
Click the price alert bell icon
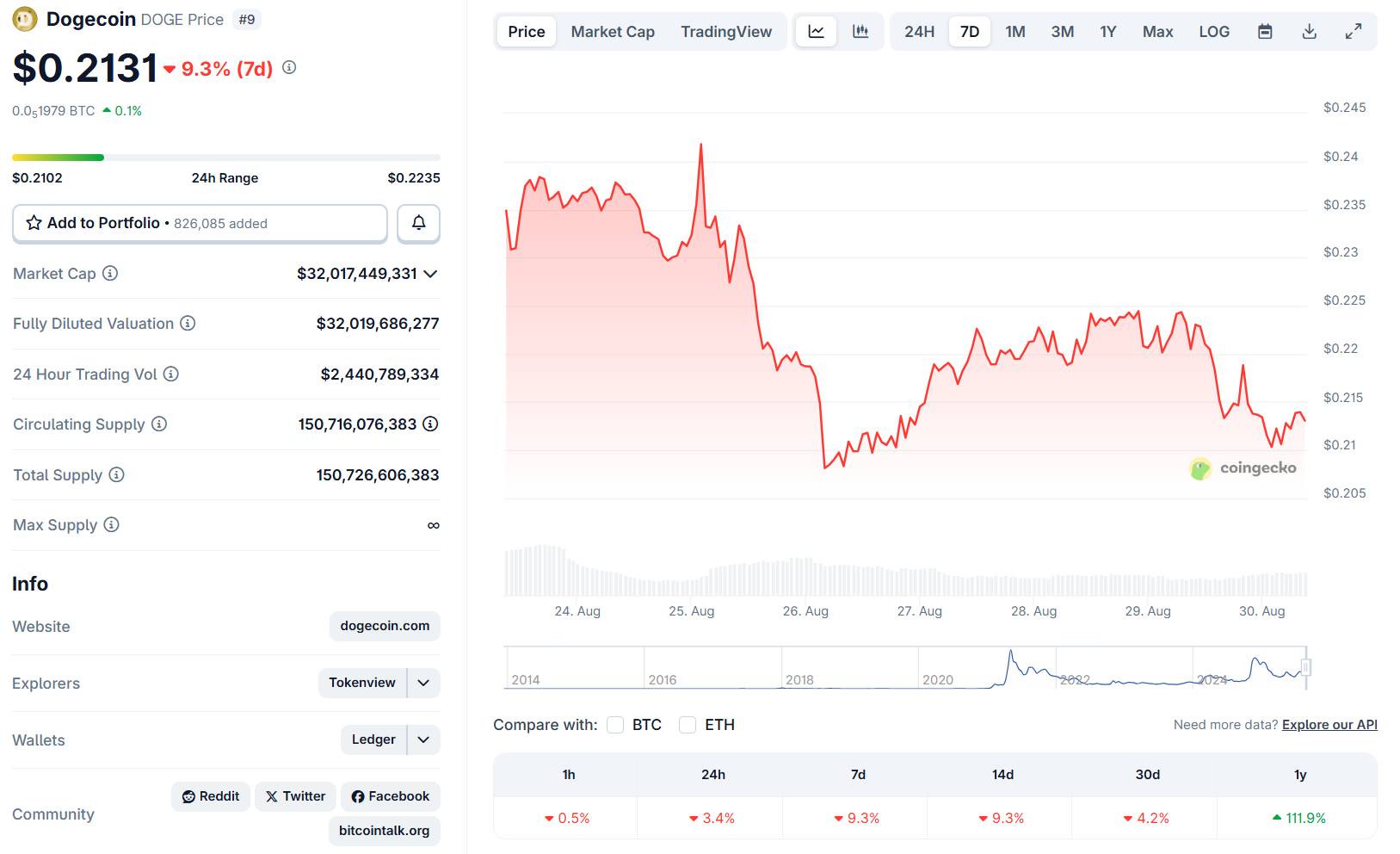[419, 223]
